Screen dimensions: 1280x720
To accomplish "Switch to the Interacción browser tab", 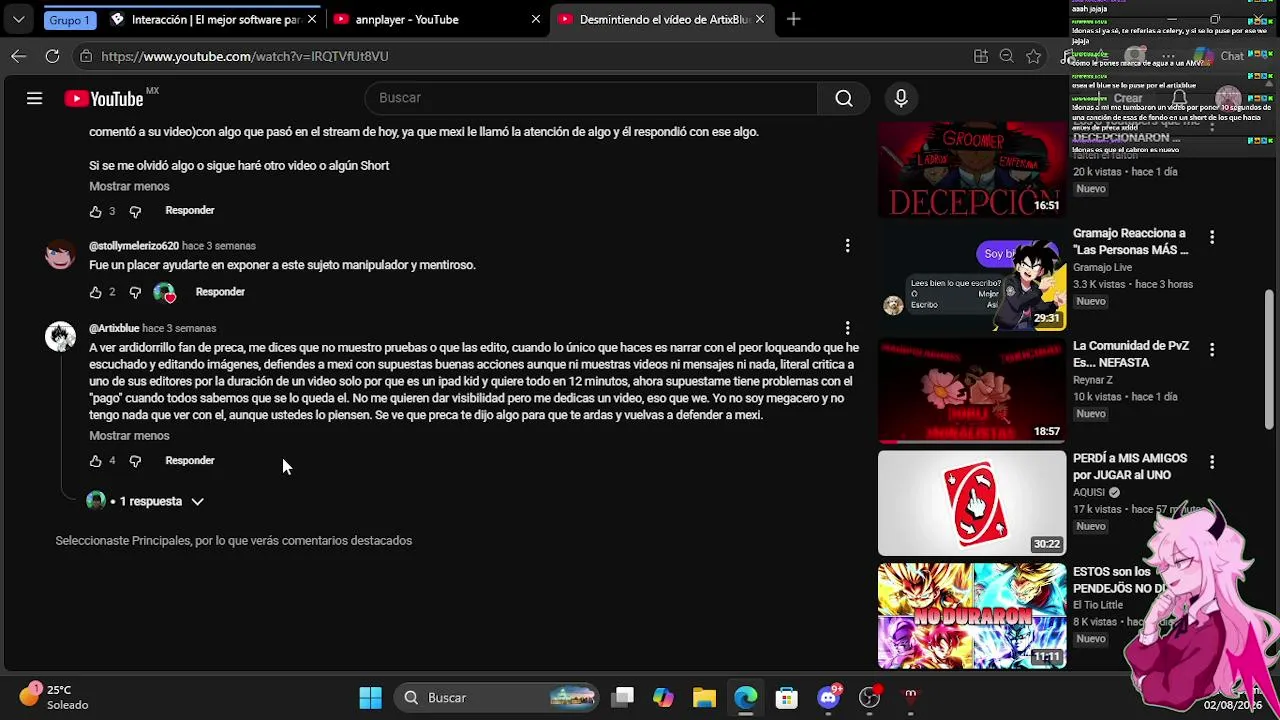I will [x=212, y=19].
